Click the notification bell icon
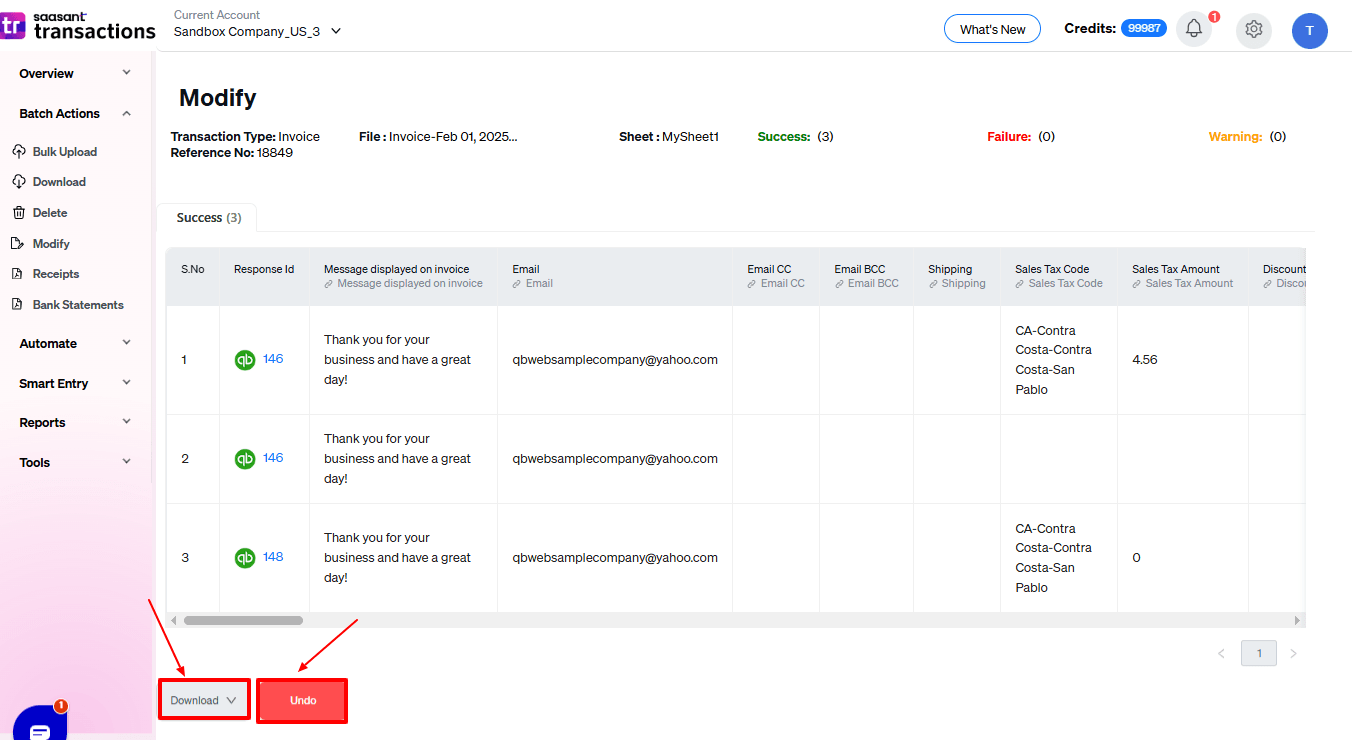1352x740 pixels. click(1193, 30)
